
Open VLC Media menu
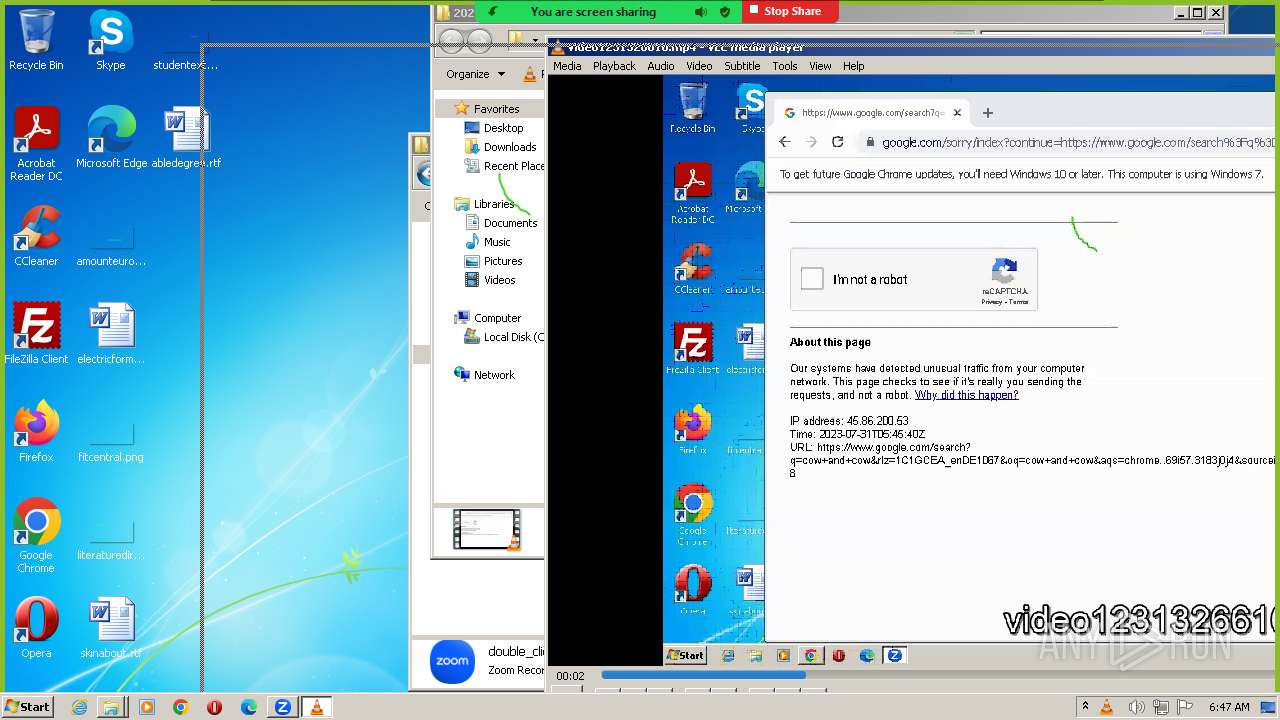tap(567, 66)
